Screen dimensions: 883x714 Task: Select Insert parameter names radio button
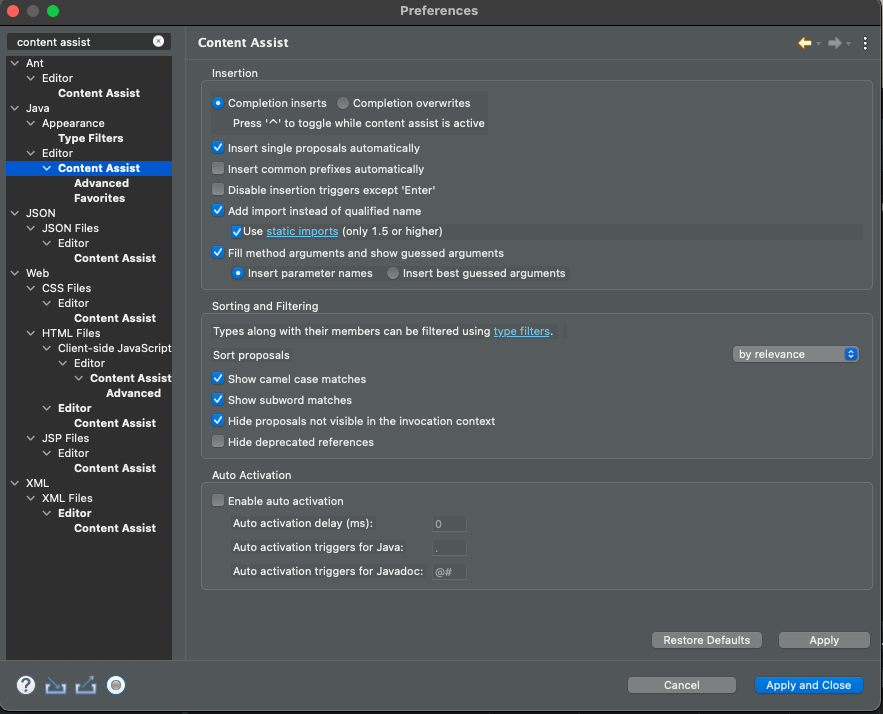(238, 273)
